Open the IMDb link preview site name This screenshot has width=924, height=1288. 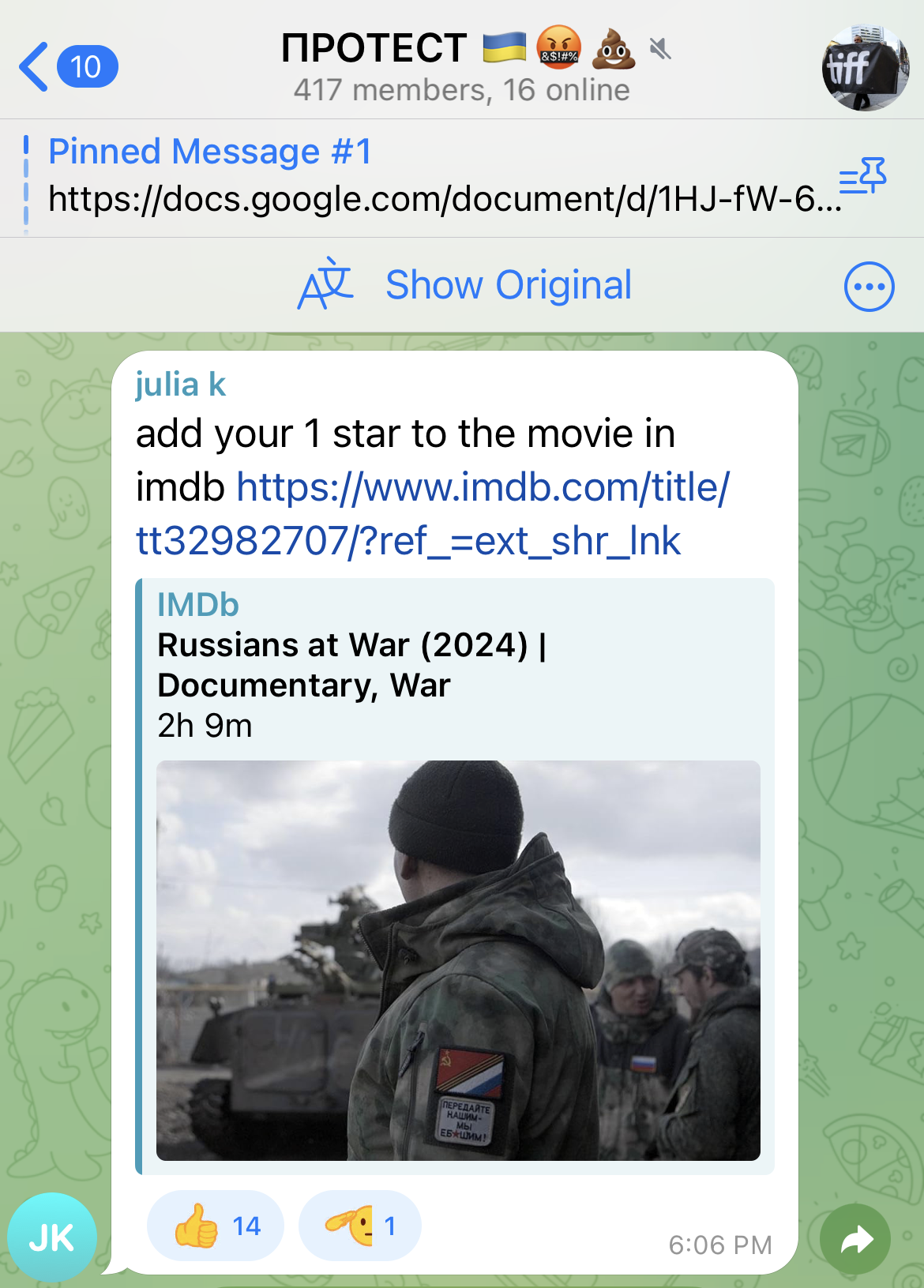point(198,605)
